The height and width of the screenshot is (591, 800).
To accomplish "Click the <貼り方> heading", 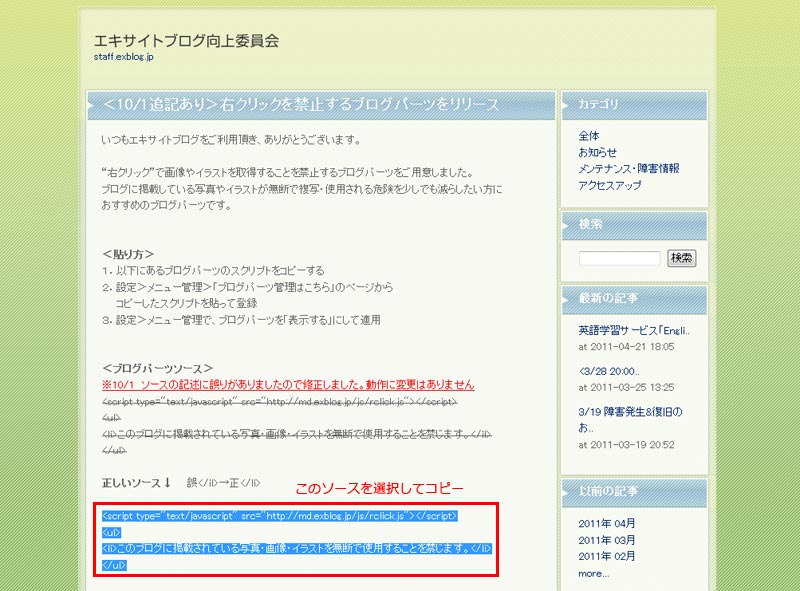I will [128, 254].
